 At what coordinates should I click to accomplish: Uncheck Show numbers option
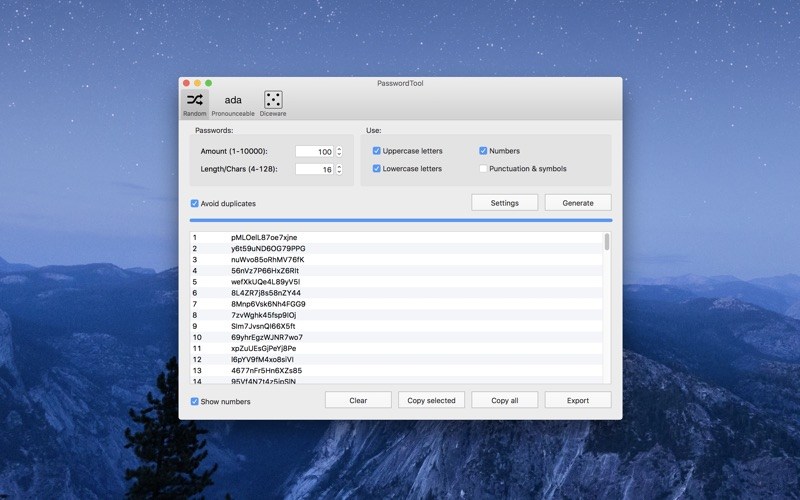point(195,401)
